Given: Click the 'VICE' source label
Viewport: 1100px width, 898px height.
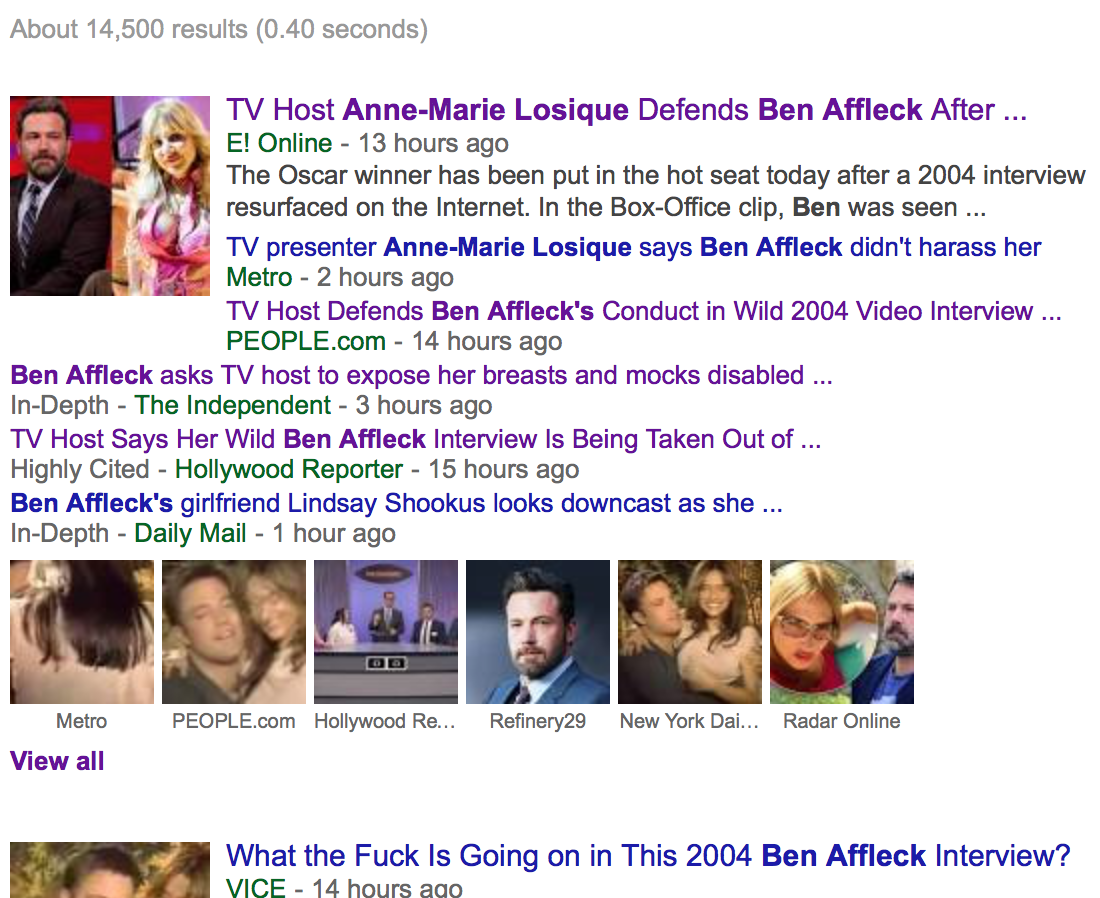Looking at the screenshot, I should [x=256, y=887].
